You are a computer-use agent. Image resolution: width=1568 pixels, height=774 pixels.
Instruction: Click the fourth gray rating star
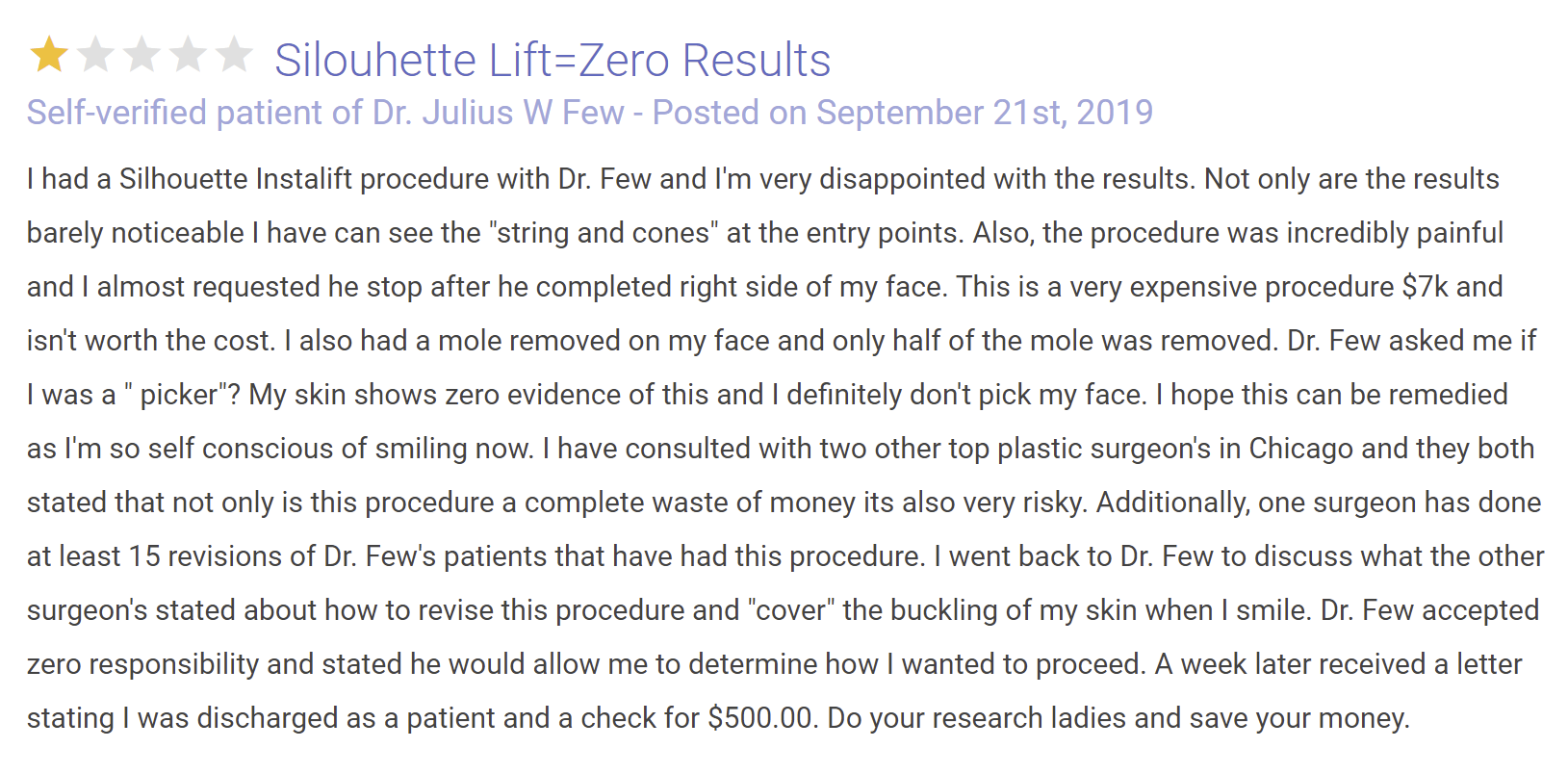point(188,55)
